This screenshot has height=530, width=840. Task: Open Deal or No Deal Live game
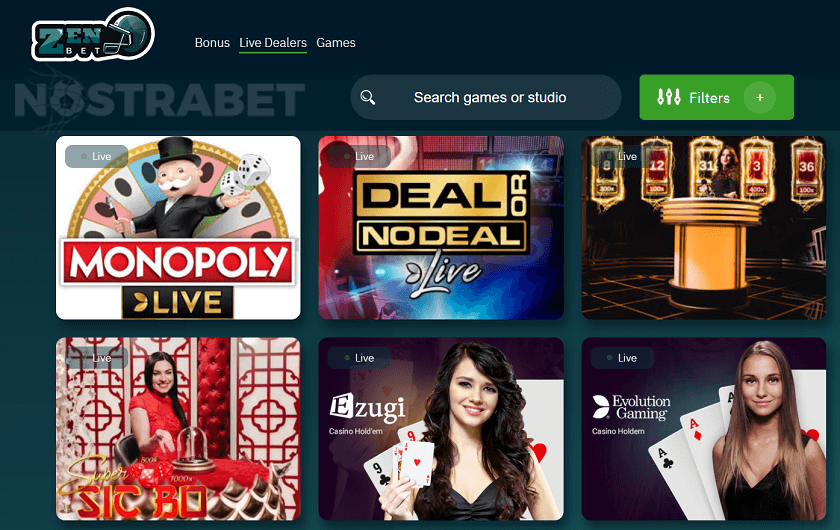point(441,228)
